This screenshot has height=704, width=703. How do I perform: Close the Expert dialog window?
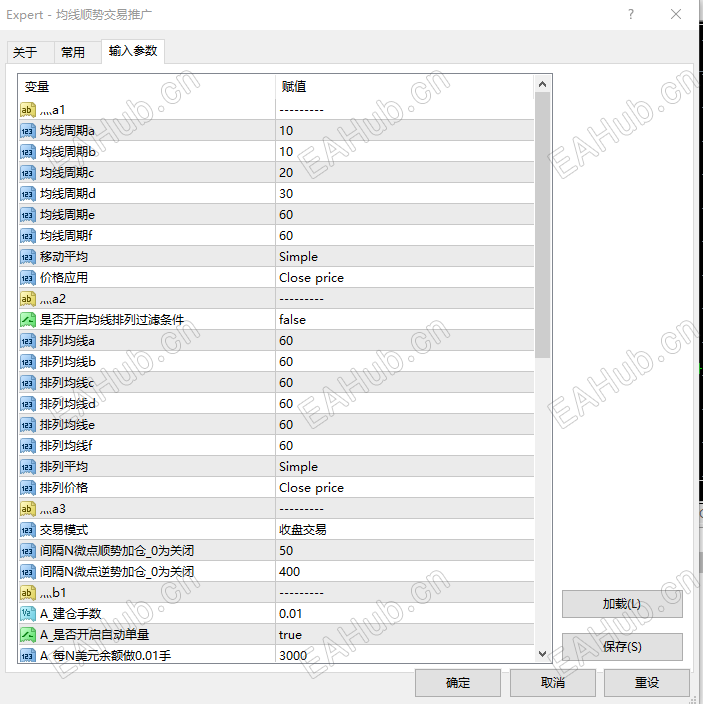click(676, 14)
